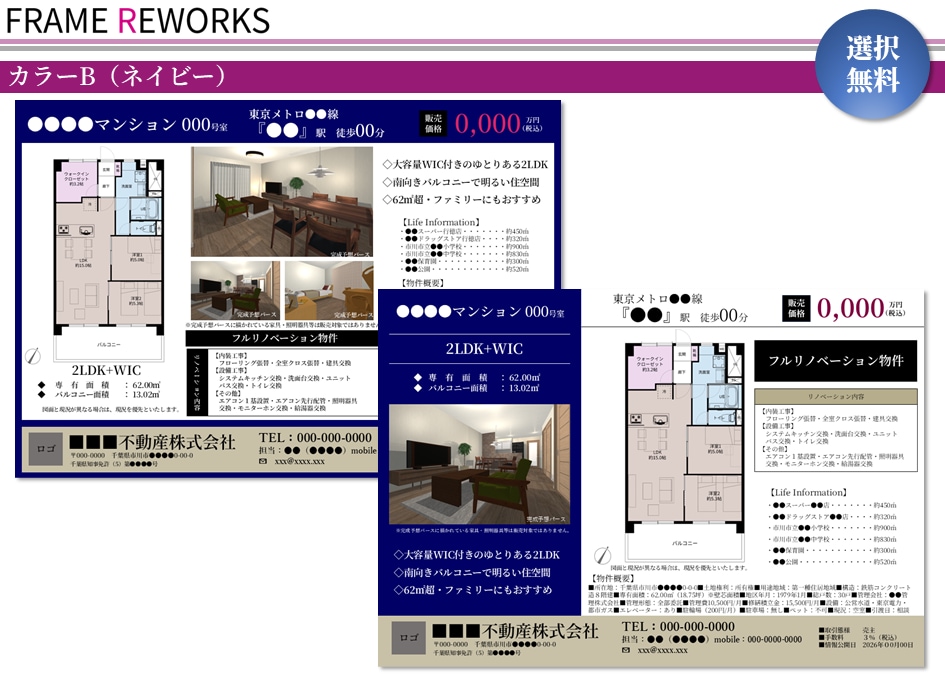Screen dimensions: 945x680
Task: Click mobile：000-000-0000 on front flyer footer
Action: (758, 639)
